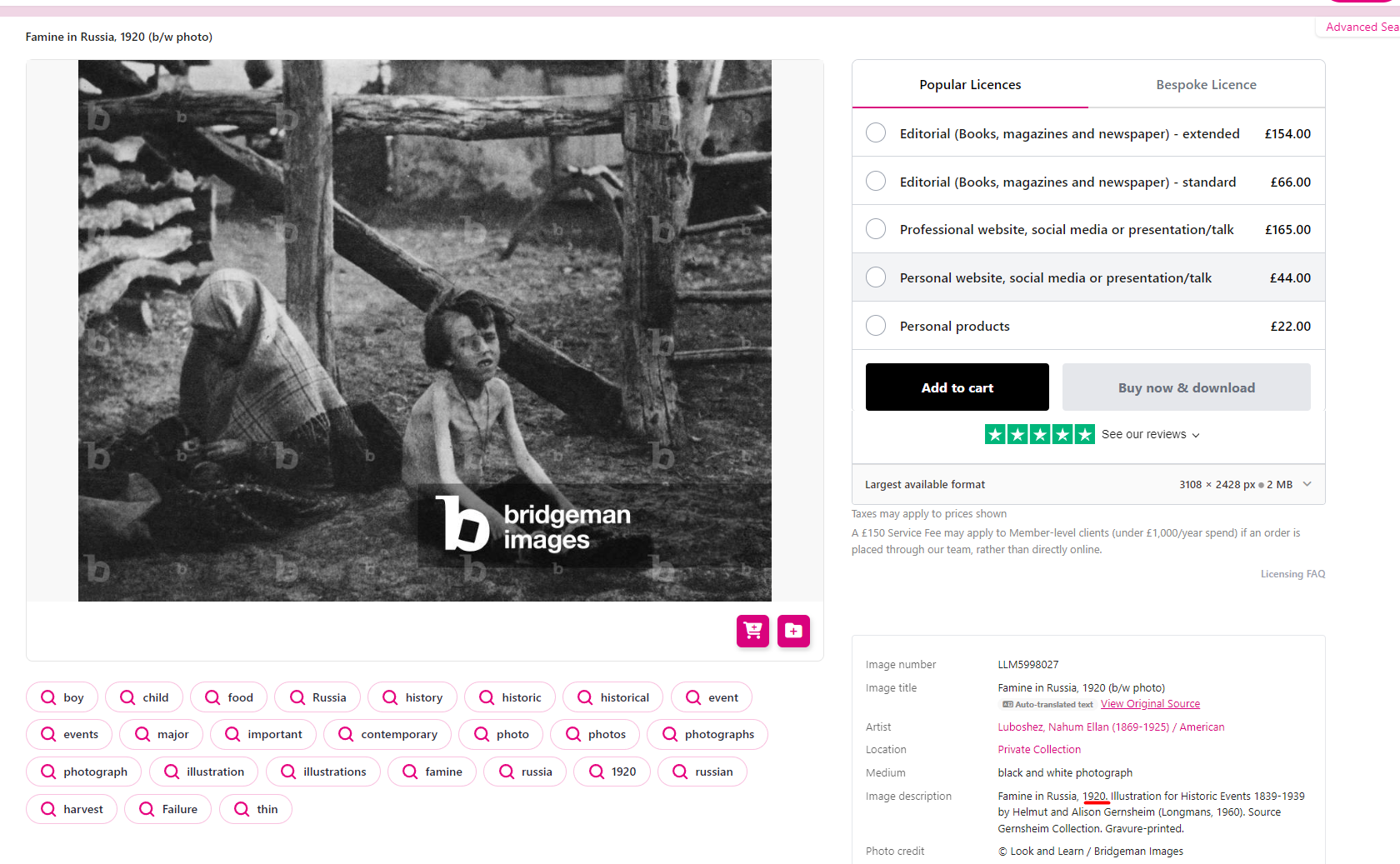Search the '1920' keyword tag
The width and height of the screenshot is (1400, 864).
pos(612,772)
